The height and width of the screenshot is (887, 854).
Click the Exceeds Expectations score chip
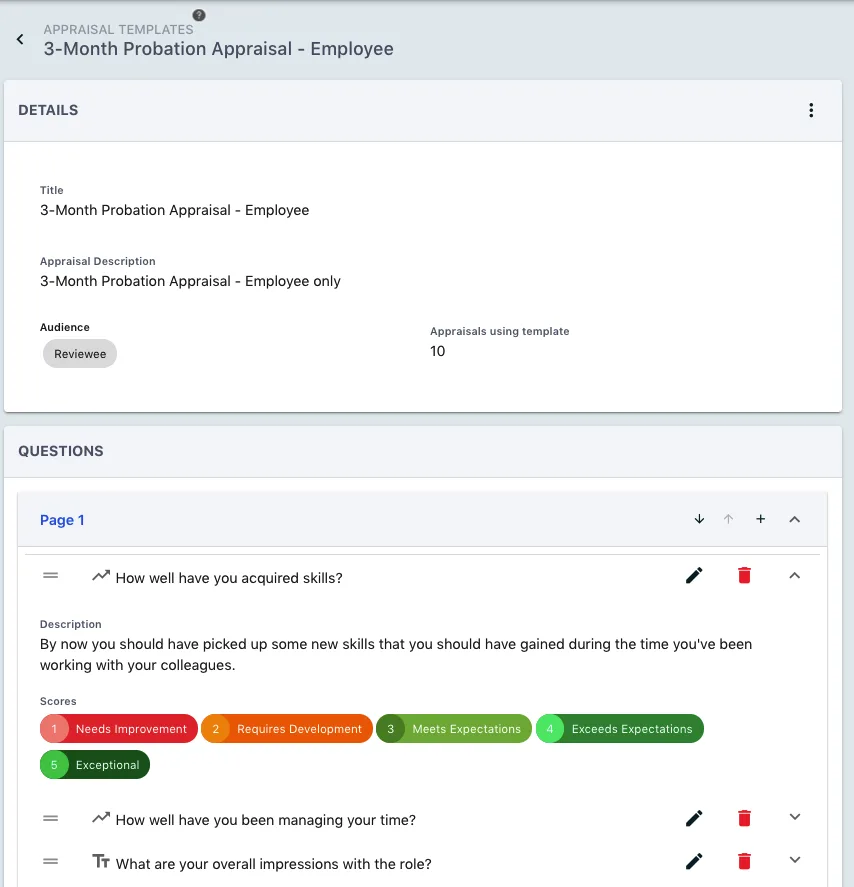[620, 729]
